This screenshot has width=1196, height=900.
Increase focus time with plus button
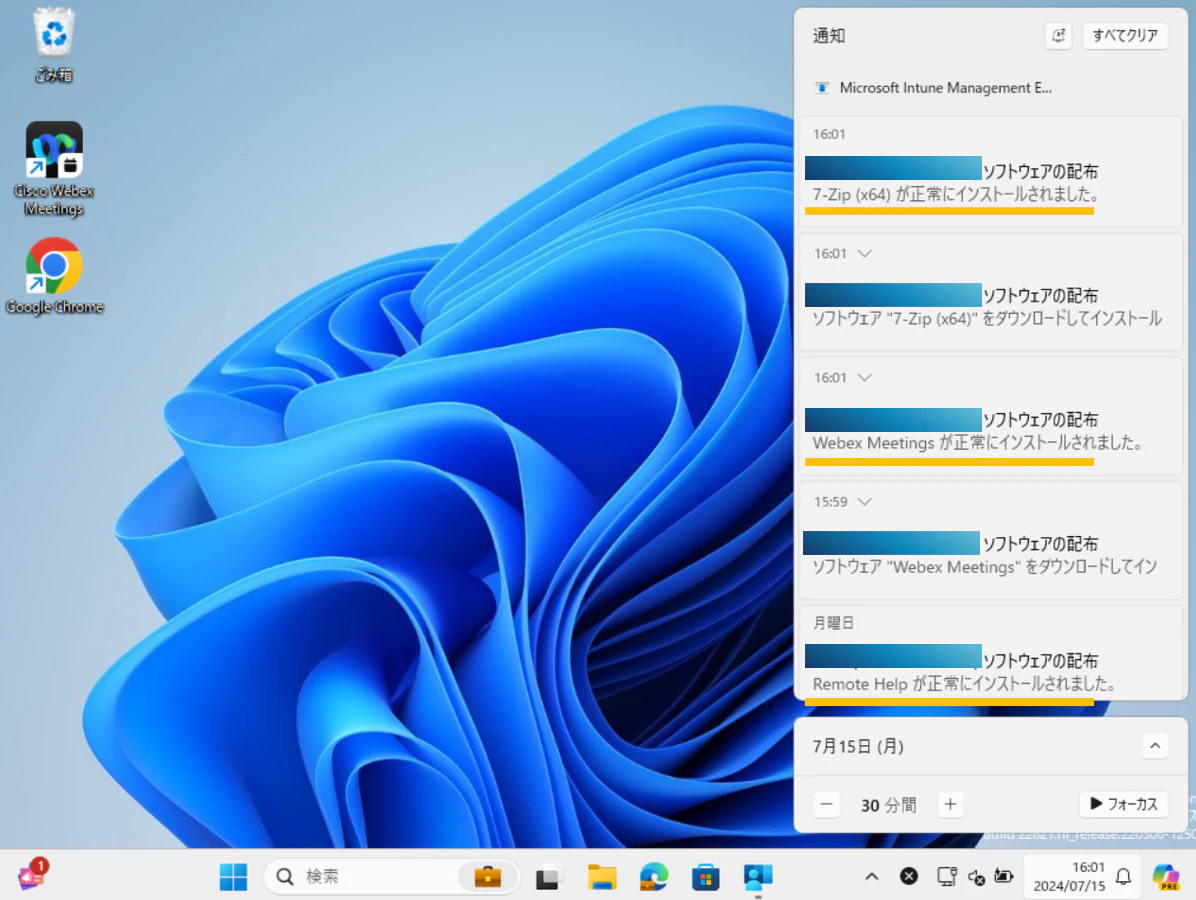(x=950, y=805)
